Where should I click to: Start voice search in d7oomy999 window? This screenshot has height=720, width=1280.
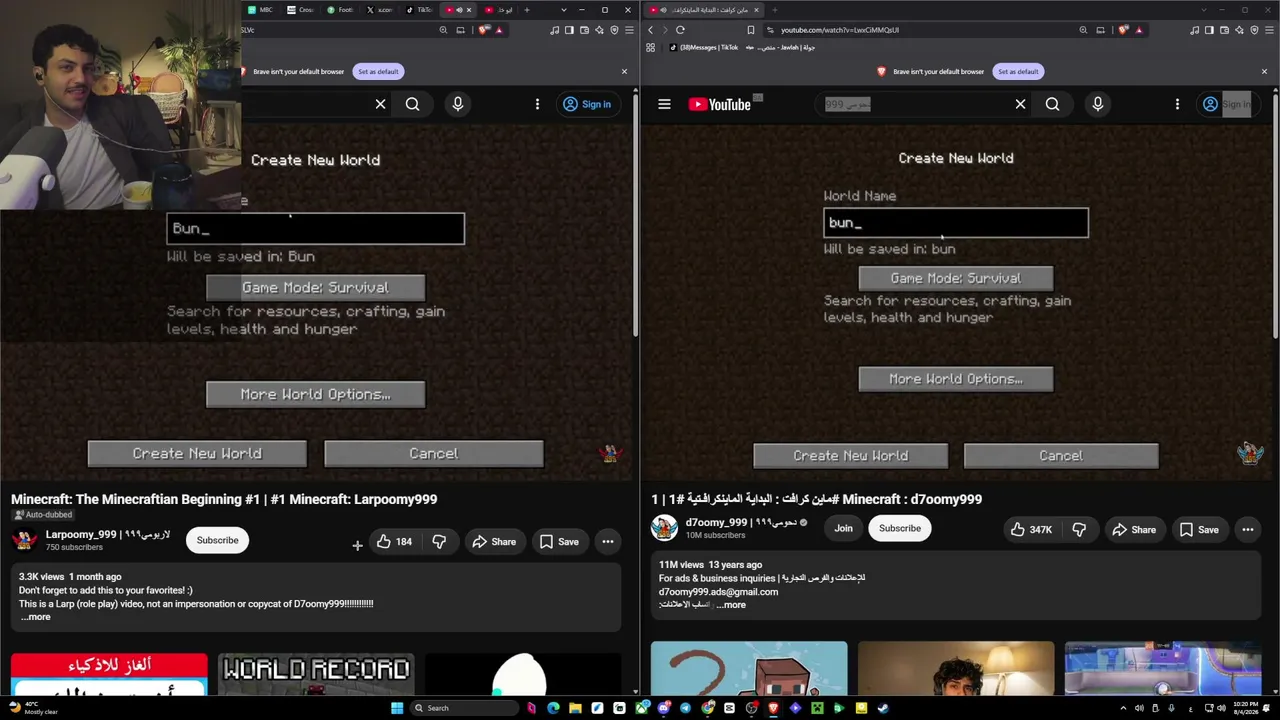[x=1098, y=104]
